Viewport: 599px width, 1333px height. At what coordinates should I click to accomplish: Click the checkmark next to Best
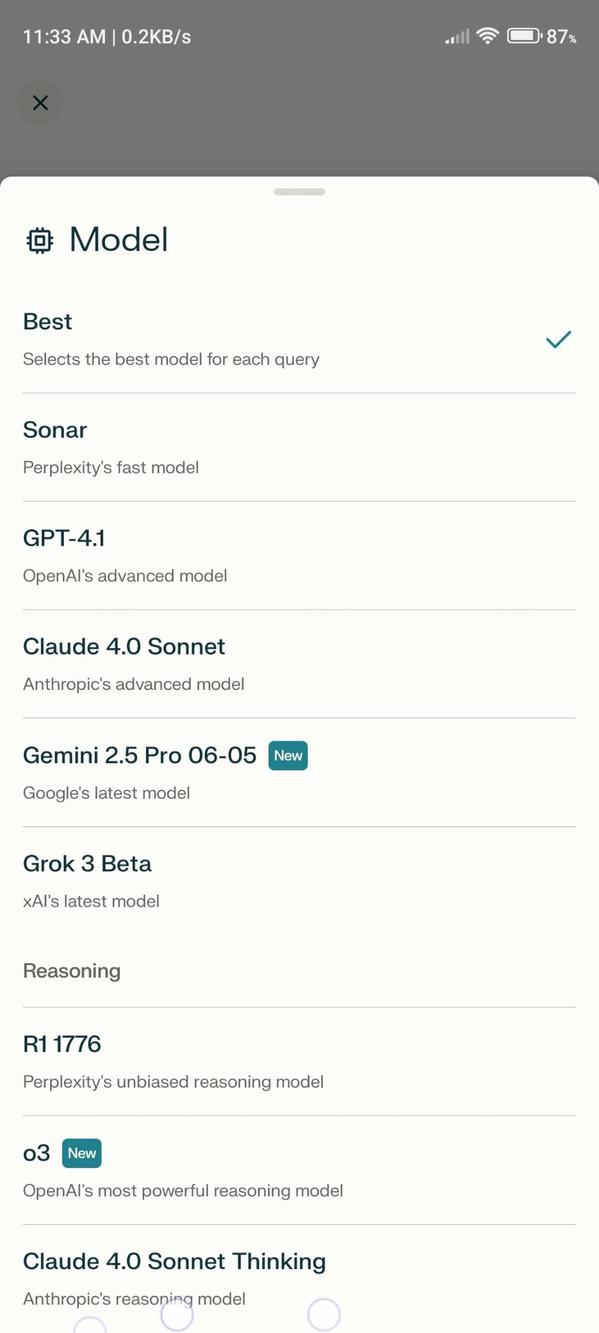(558, 340)
